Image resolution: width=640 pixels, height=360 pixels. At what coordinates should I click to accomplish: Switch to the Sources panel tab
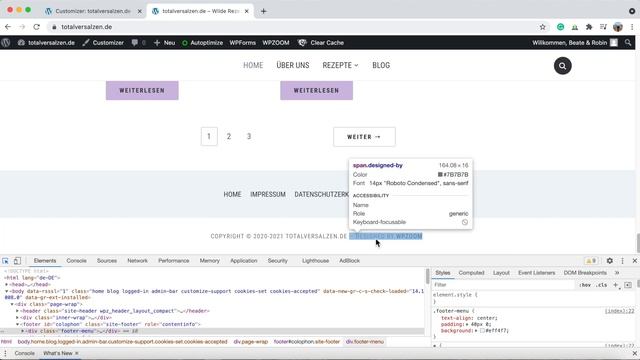[107, 261]
